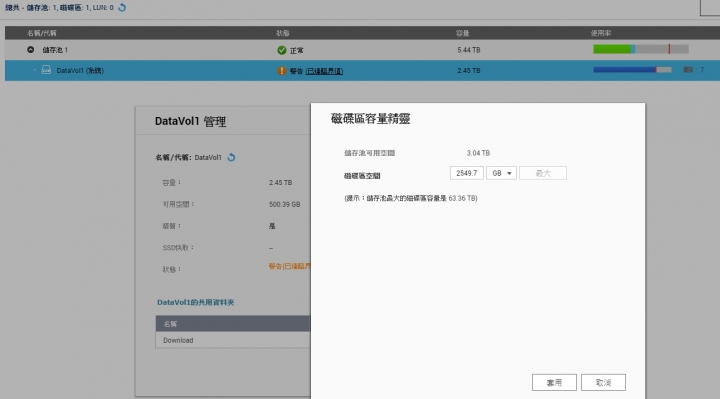Select the DataVol1 (系統) row
This screenshot has width=720, height=399.
[362, 70]
